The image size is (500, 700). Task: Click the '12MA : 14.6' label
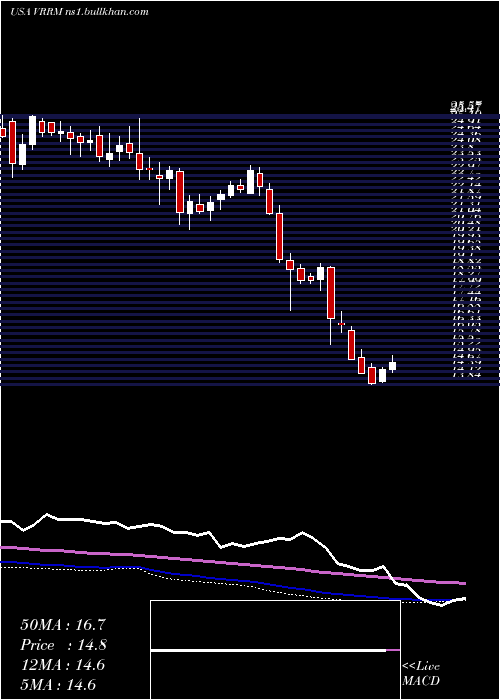pyautogui.click(x=63, y=665)
